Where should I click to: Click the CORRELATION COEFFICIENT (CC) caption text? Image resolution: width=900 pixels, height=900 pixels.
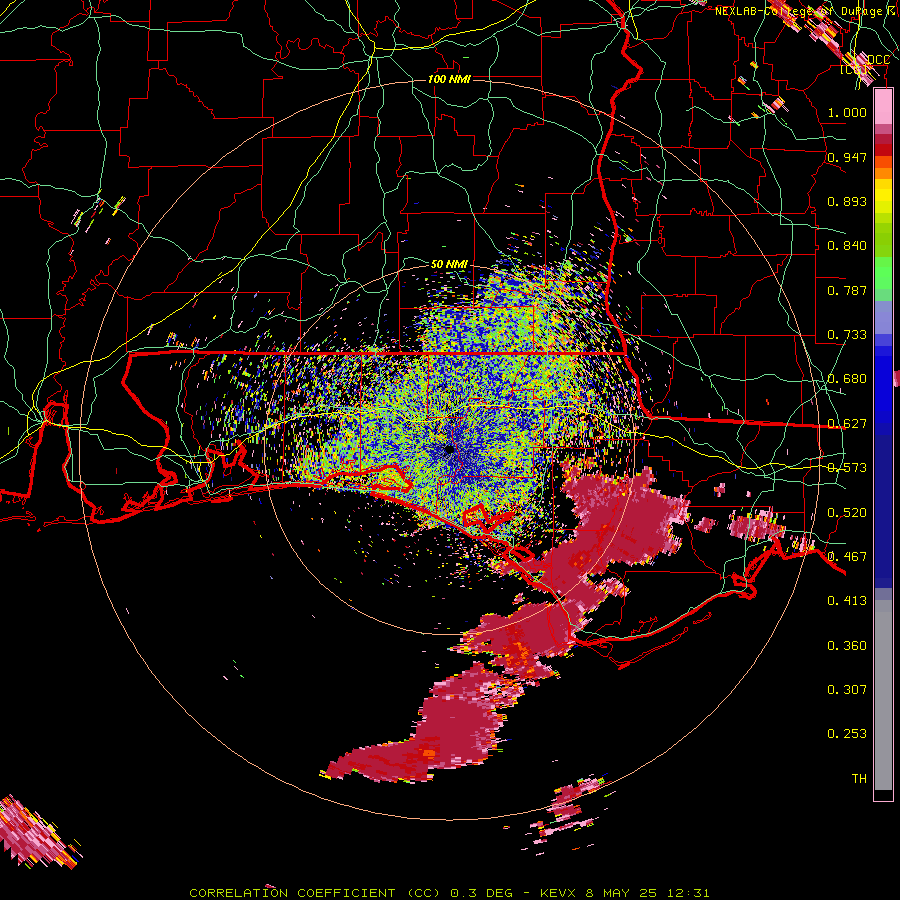point(315,893)
